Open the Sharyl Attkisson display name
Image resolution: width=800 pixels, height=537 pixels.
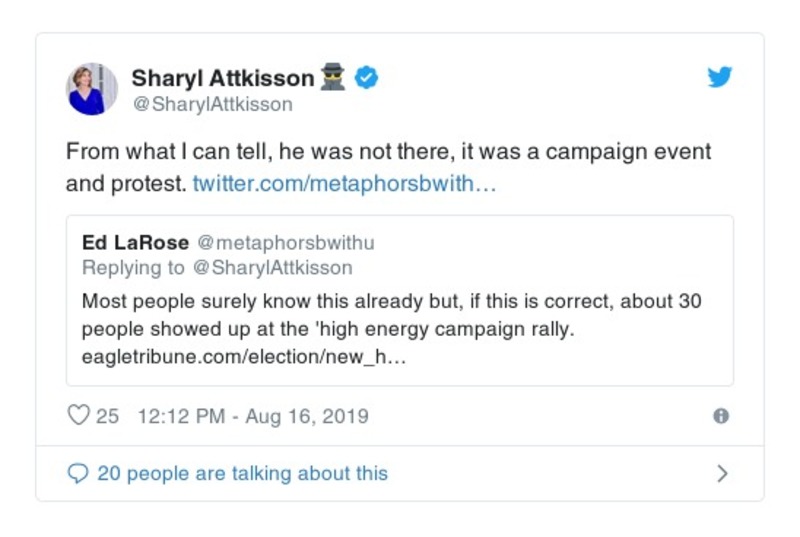pos(222,78)
